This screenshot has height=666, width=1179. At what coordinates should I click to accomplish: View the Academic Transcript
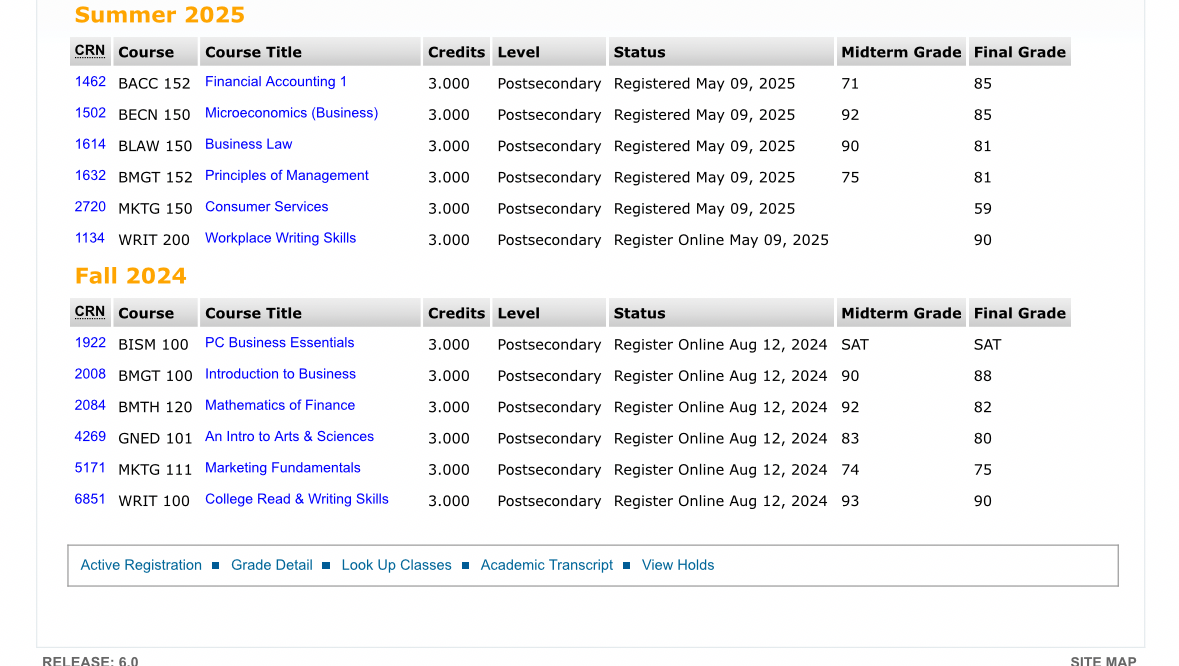pos(546,565)
